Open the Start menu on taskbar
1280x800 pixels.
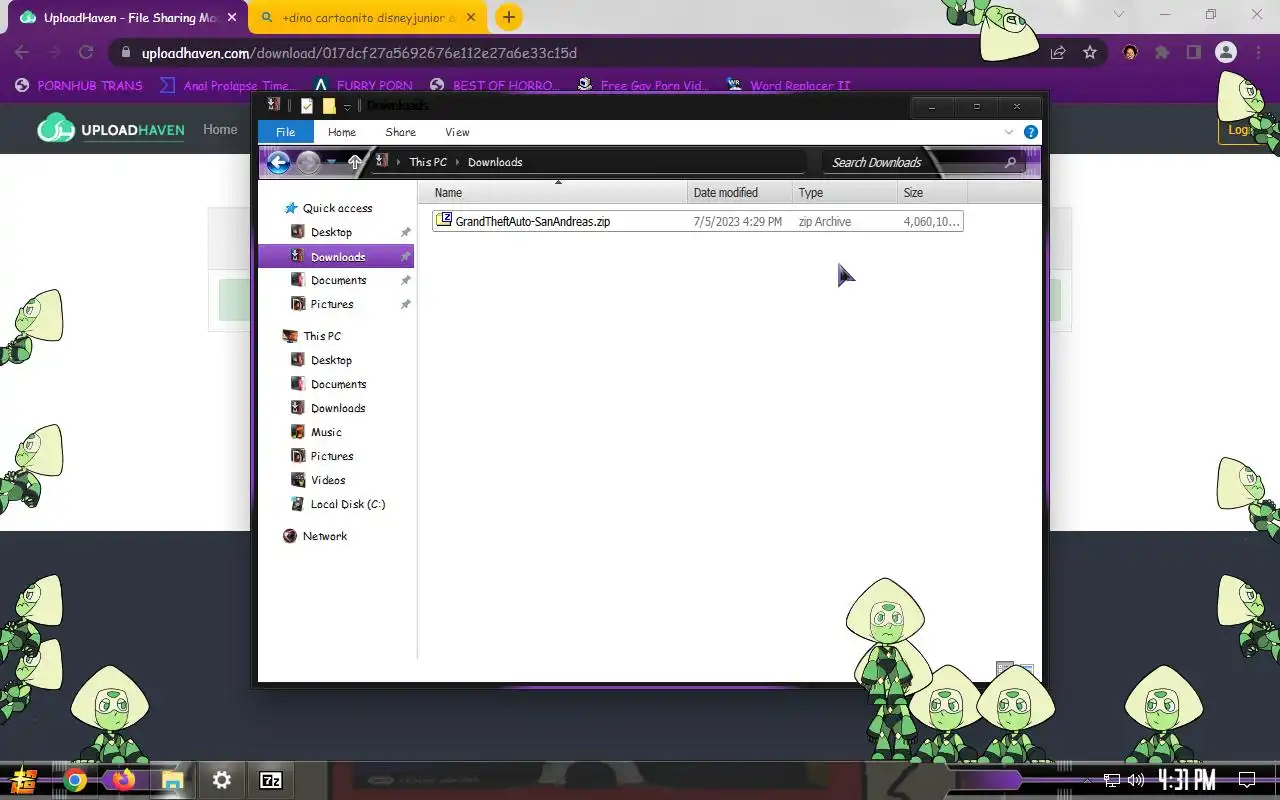24,780
